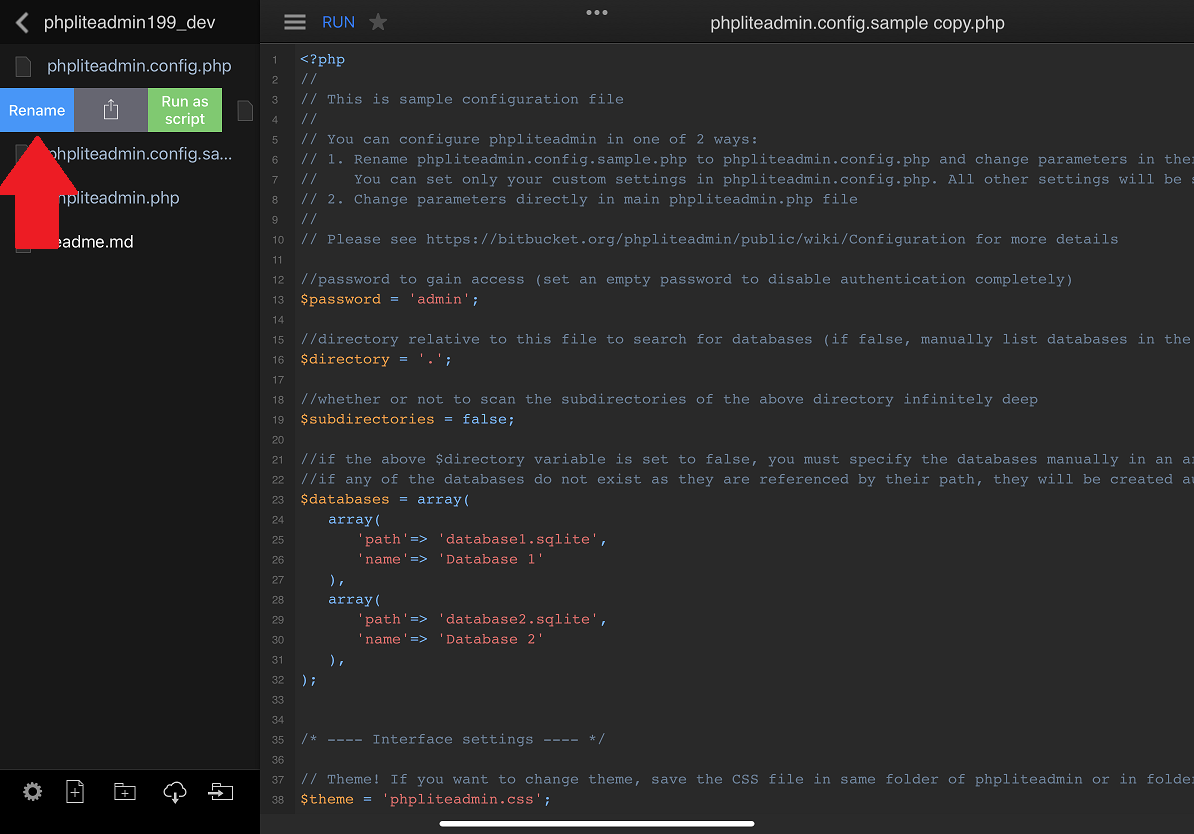Image resolution: width=1194 pixels, height=834 pixels.
Task: Tap the share icon in the swiped file row
Action: pyautogui.click(x=111, y=110)
